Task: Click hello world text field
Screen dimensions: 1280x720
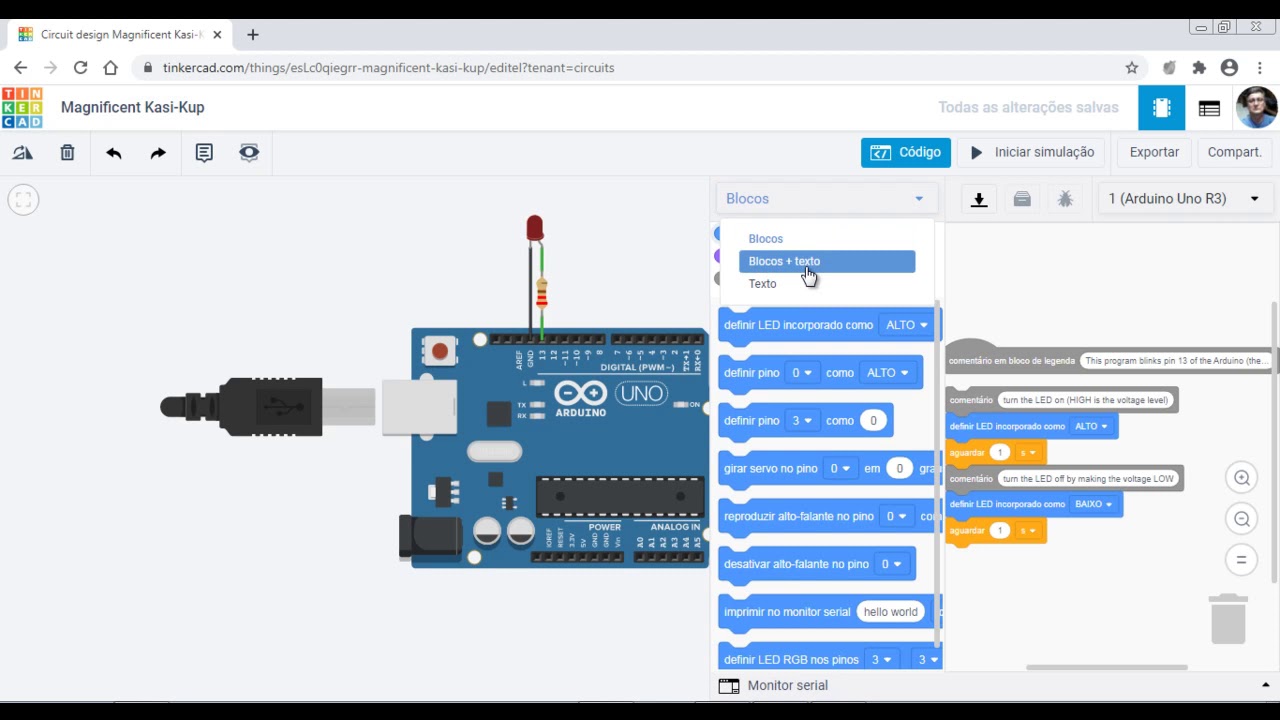Action: point(890,612)
